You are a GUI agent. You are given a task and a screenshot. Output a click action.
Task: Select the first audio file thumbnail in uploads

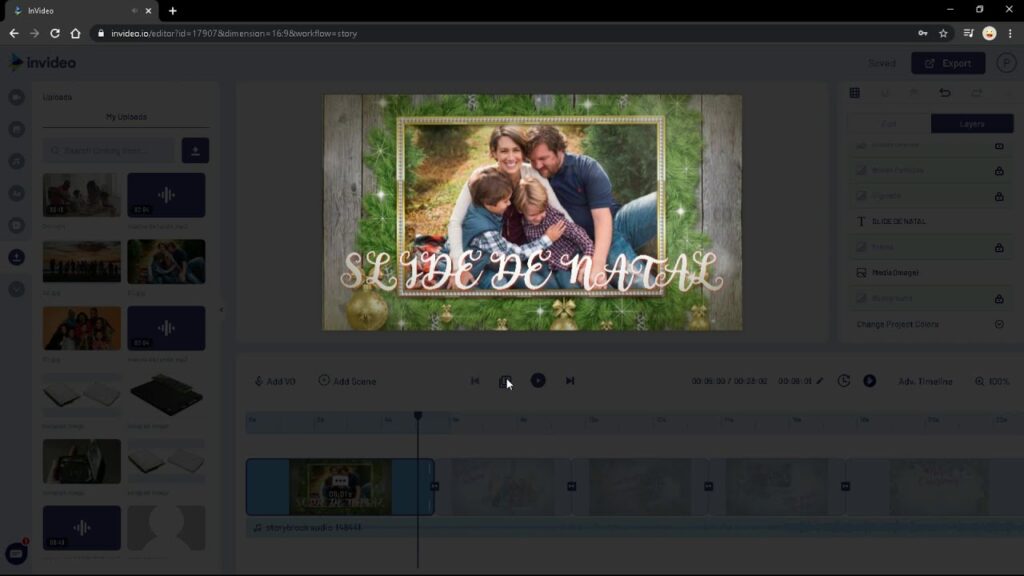[166, 195]
